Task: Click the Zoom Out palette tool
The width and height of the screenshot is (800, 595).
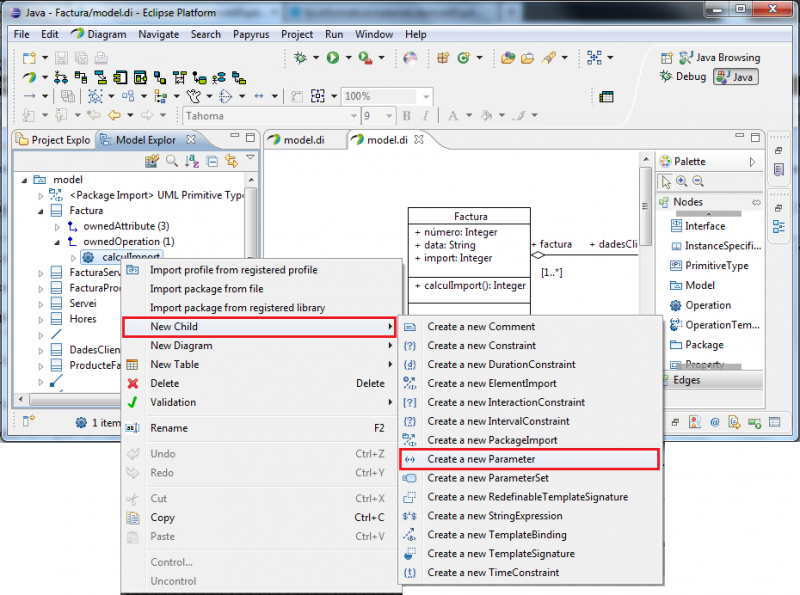Action: point(697,181)
